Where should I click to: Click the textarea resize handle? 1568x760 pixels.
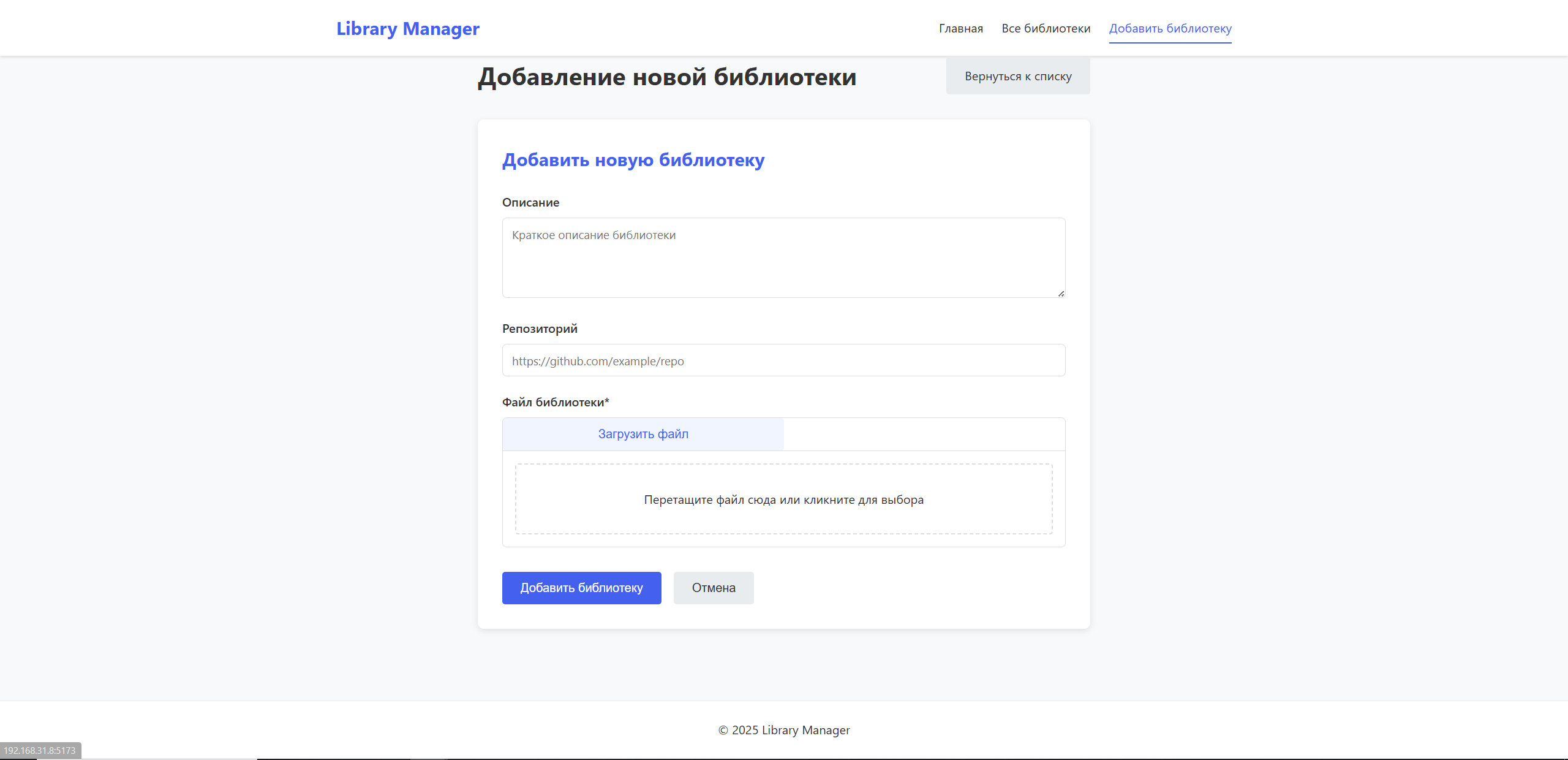tap(1061, 294)
